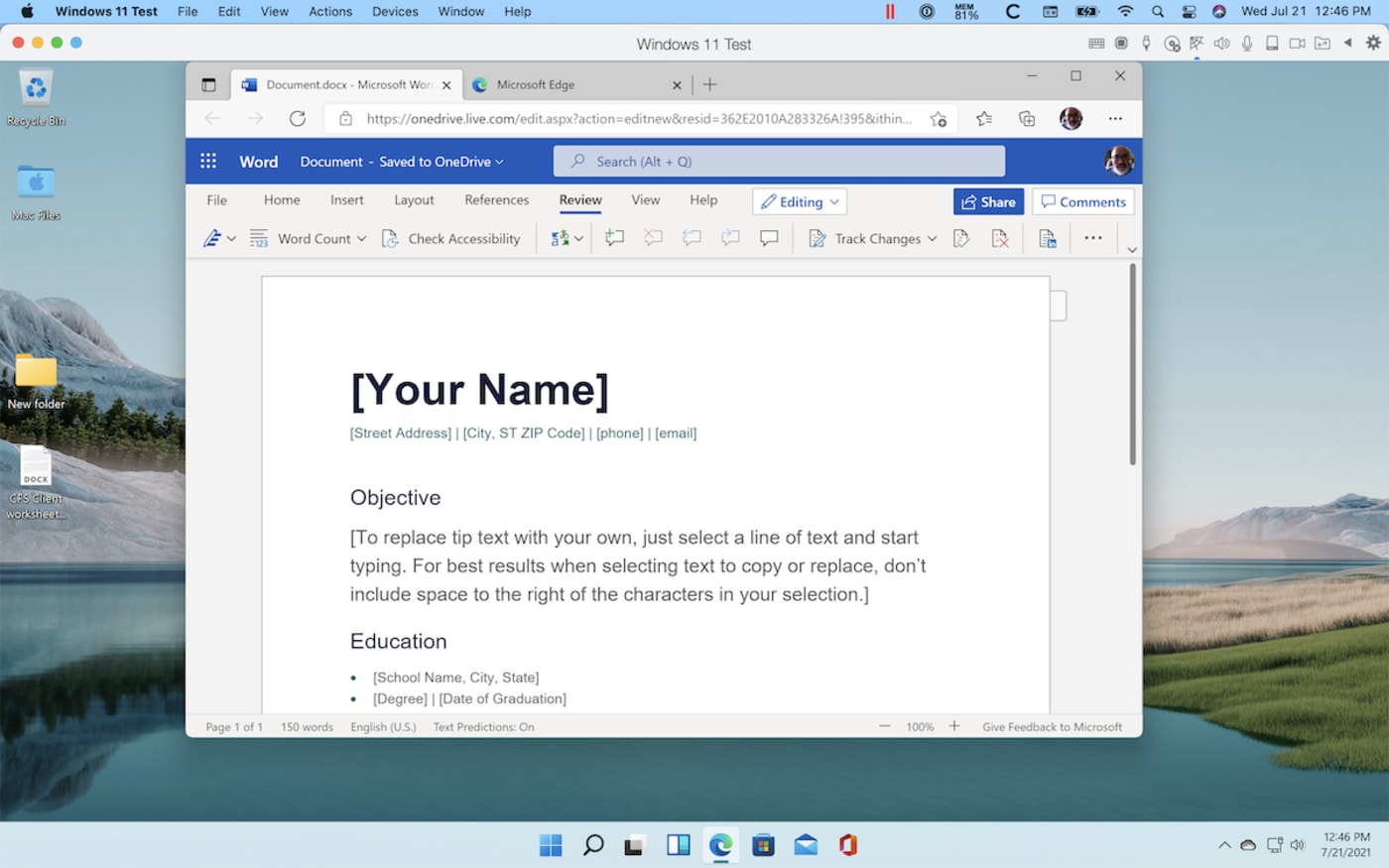
Task: Open the Editor pane from the ribbon
Action: pos(212,238)
